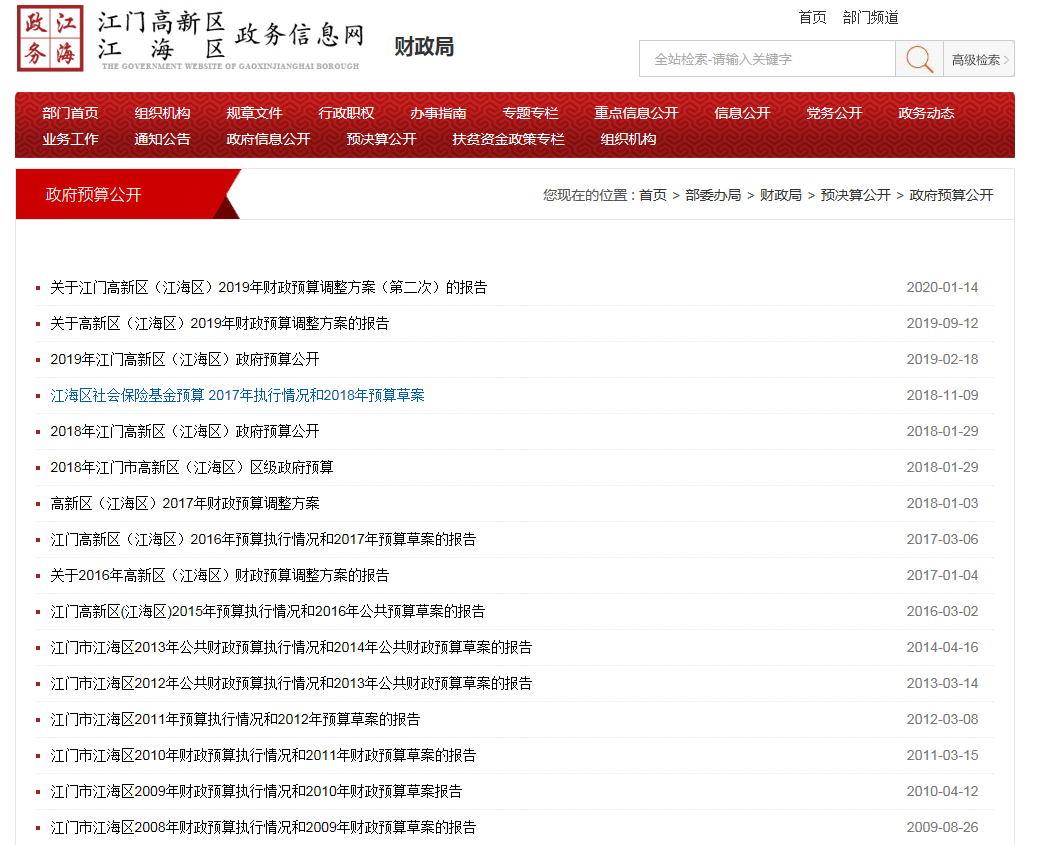Image resolution: width=1047 pixels, height=845 pixels.
Task: Open the 首页 link at top
Action: point(812,18)
